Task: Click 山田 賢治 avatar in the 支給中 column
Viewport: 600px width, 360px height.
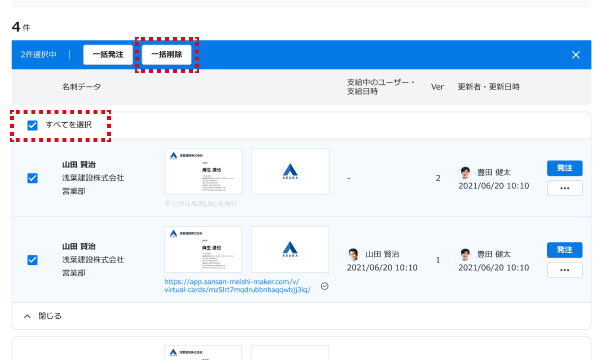Action: pyautogui.click(x=353, y=254)
